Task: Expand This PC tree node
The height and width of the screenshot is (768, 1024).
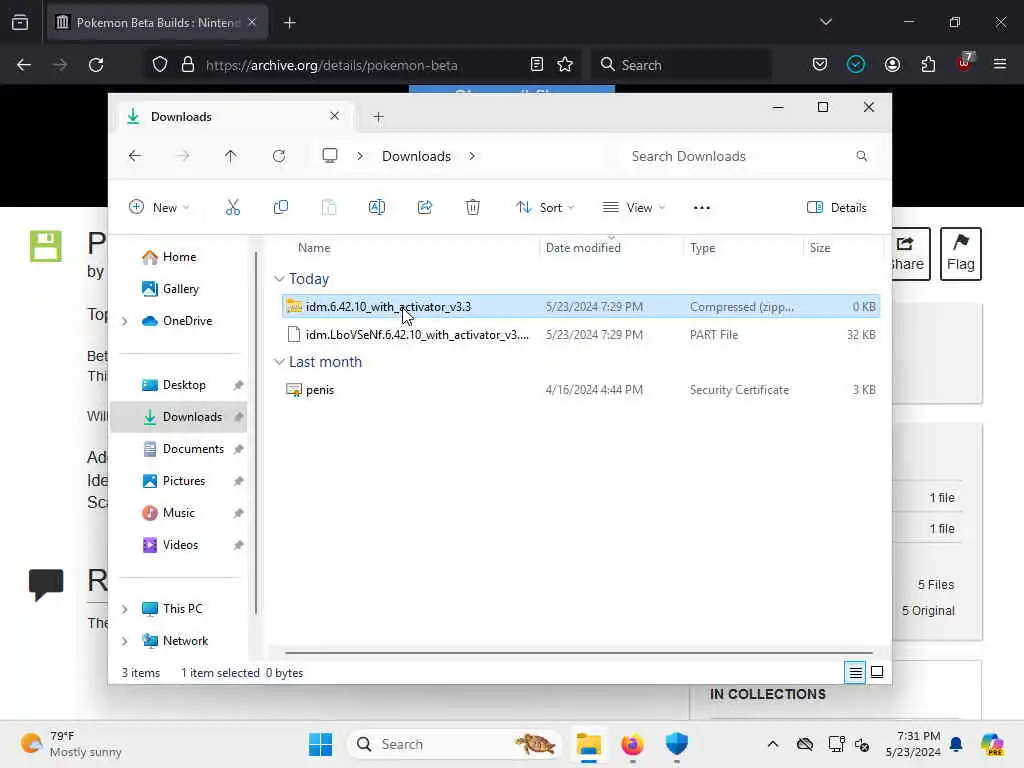Action: tap(124, 609)
